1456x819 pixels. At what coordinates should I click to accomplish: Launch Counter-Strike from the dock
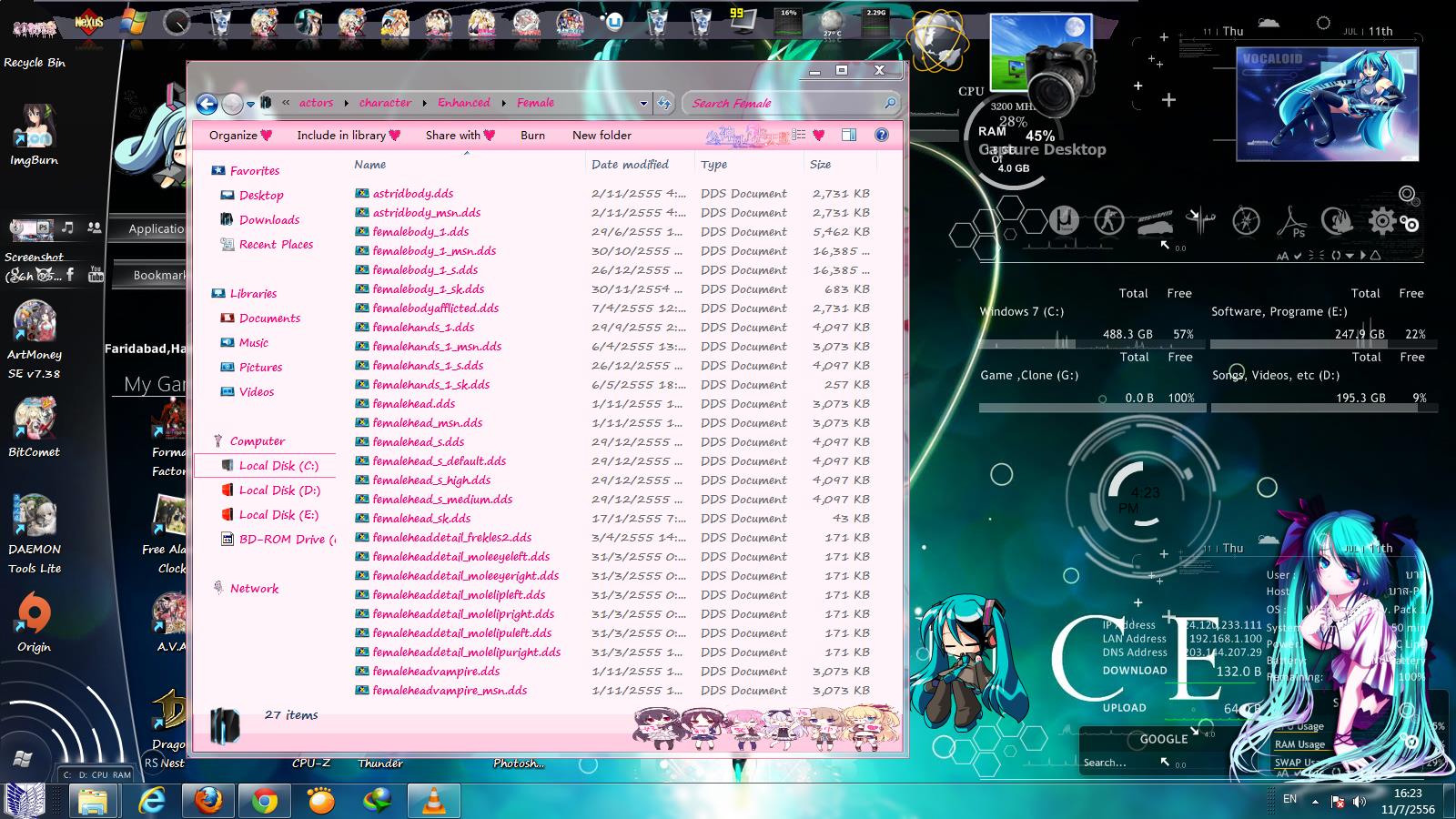coord(1107,220)
